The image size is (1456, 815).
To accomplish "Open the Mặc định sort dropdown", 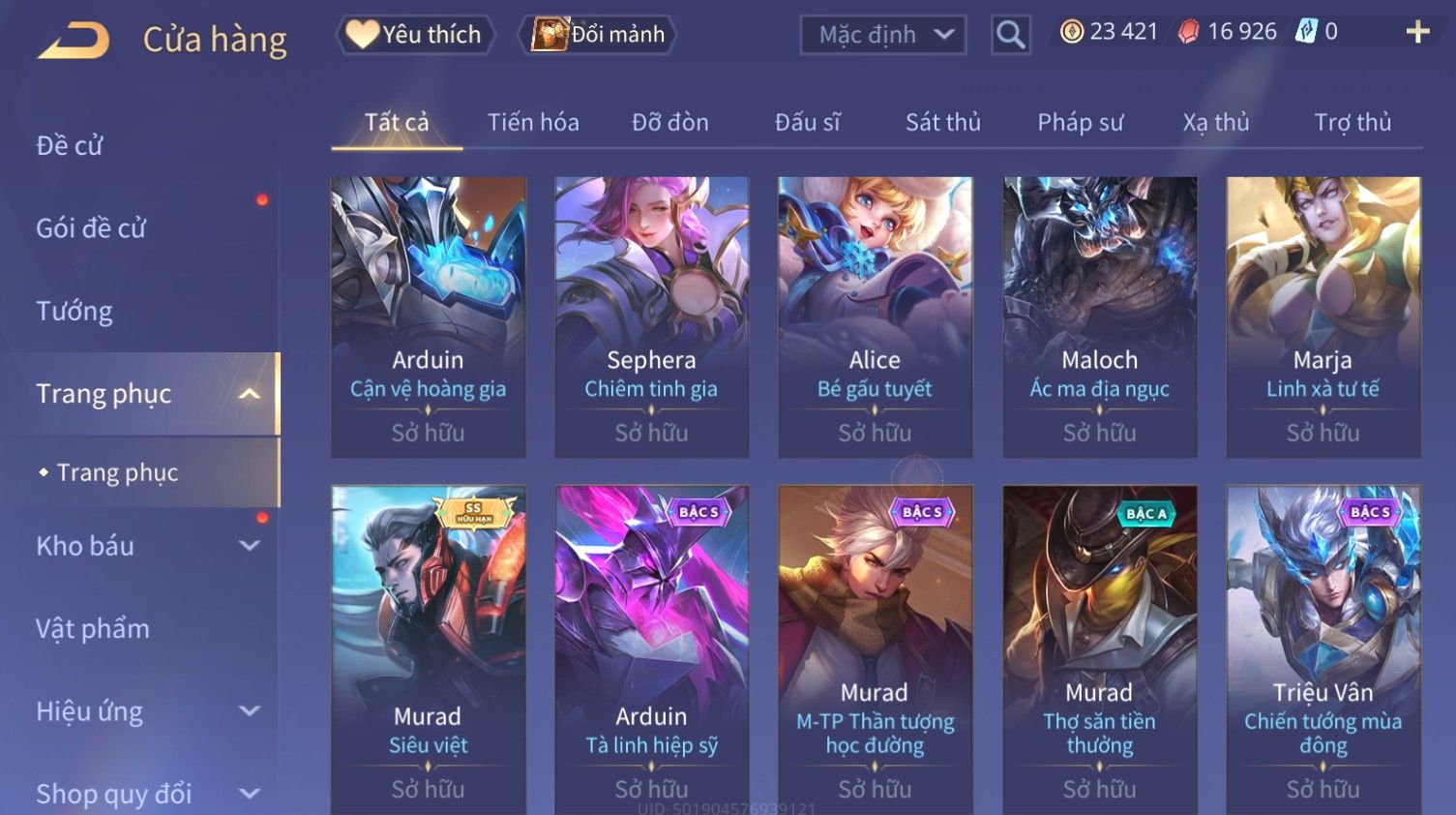I will click(x=883, y=35).
